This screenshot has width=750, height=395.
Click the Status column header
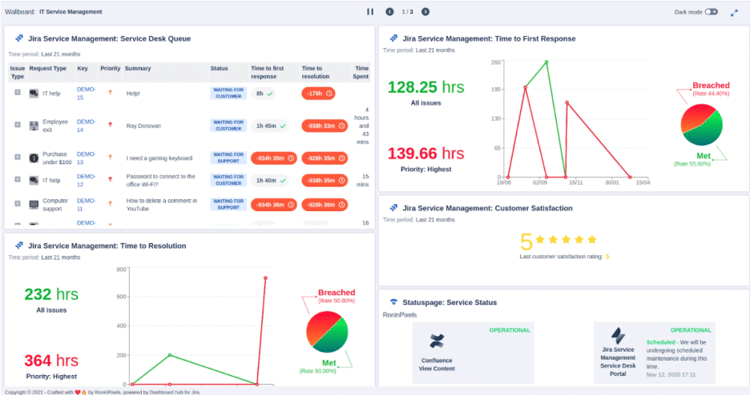pyautogui.click(x=219, y=68)
